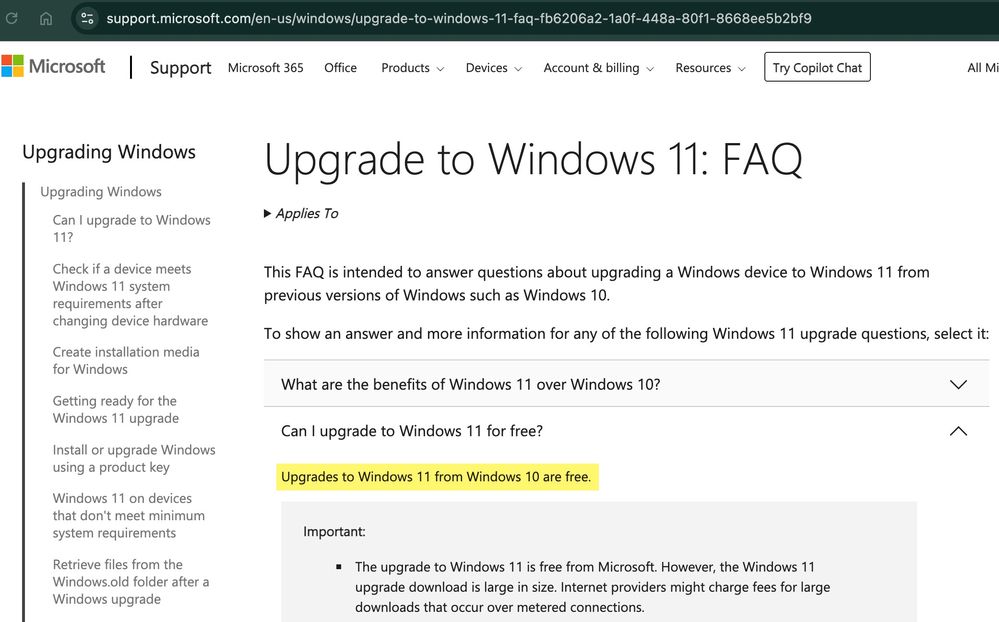The height and width of the screenshot is (622, 999).
Task: Open the check device meets requirements link
Action: pyautogui.click(x=130, y=294)
